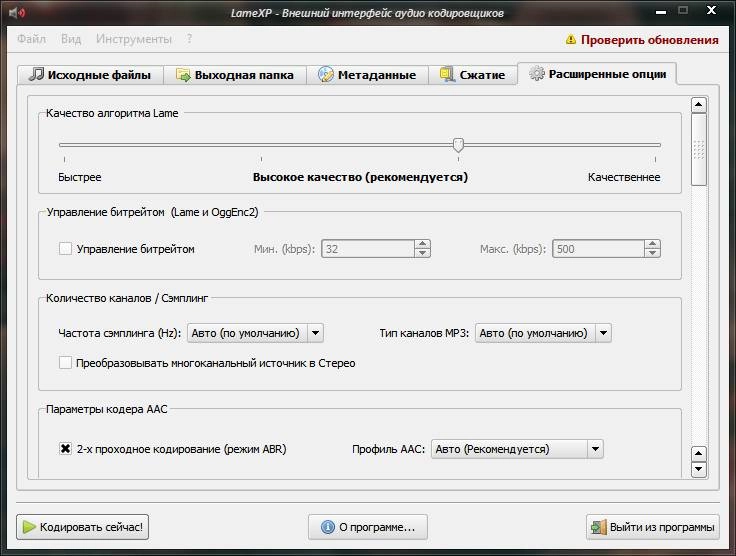Click the Проверить обновления link

point(649,40)
